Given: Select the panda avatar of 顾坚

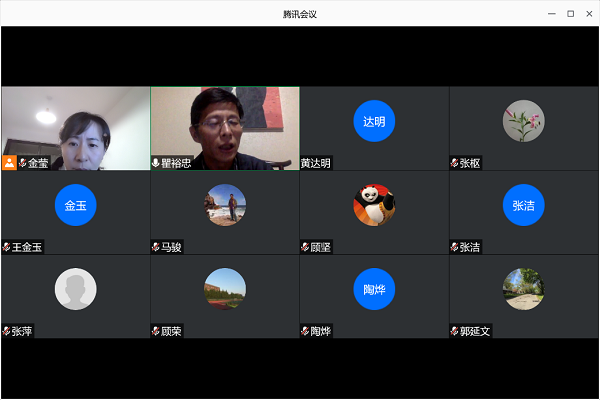Looking at the screenshot, I should pos(374,205).
